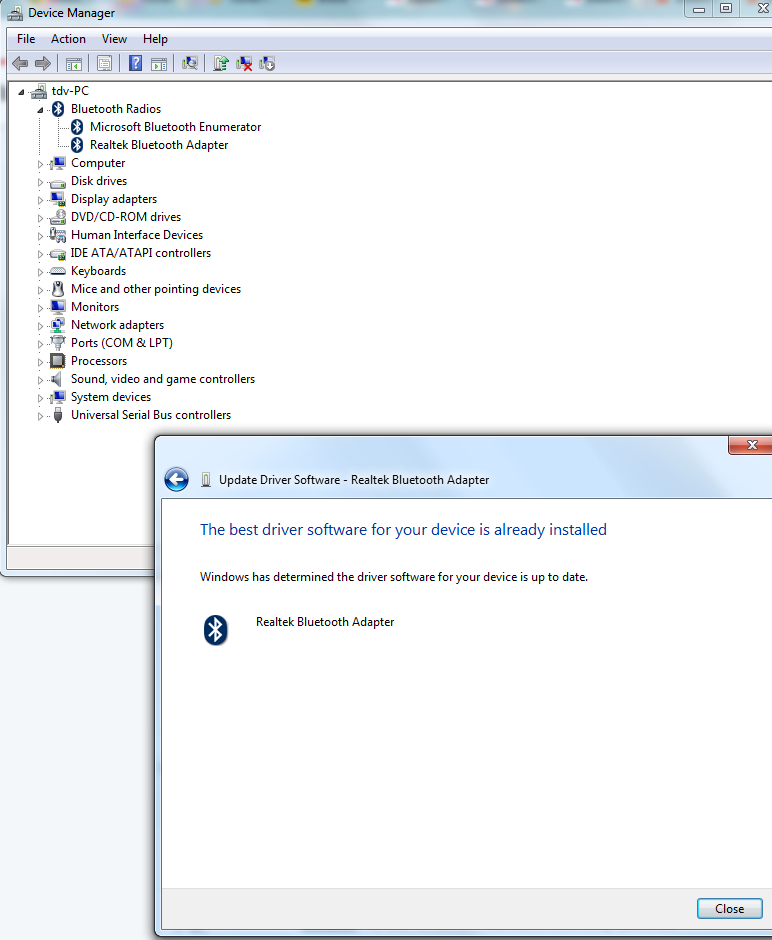
Task: Expand the Monitors category
Action: point(40,308)
